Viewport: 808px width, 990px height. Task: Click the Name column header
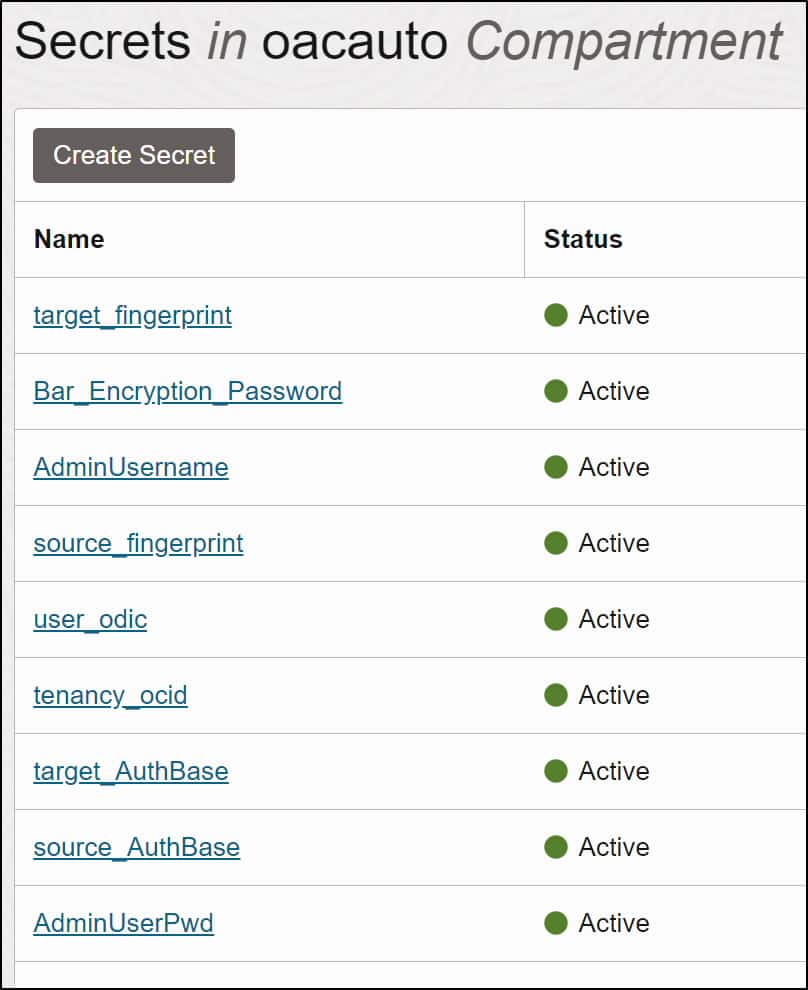[x=69, y=239]
